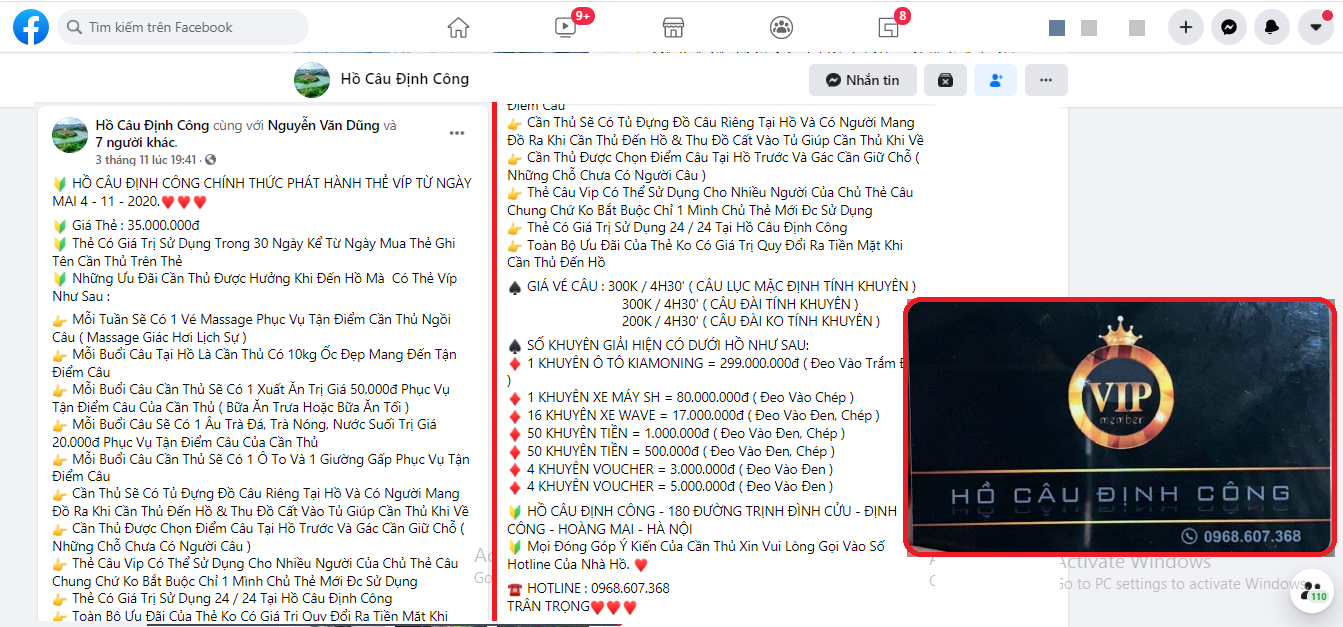The height and width of the screenshot is (627, 1343).
Task: Open the Gaming tab with badge 8
Action: click(888, 27)
